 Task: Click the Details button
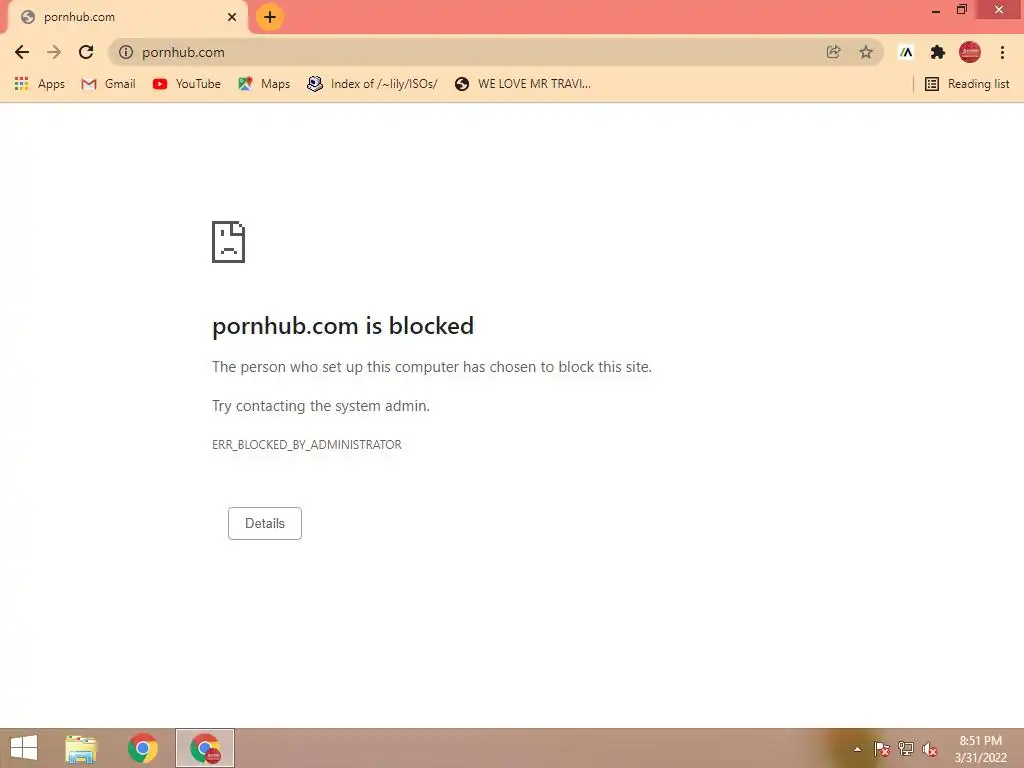click(264, 523)
